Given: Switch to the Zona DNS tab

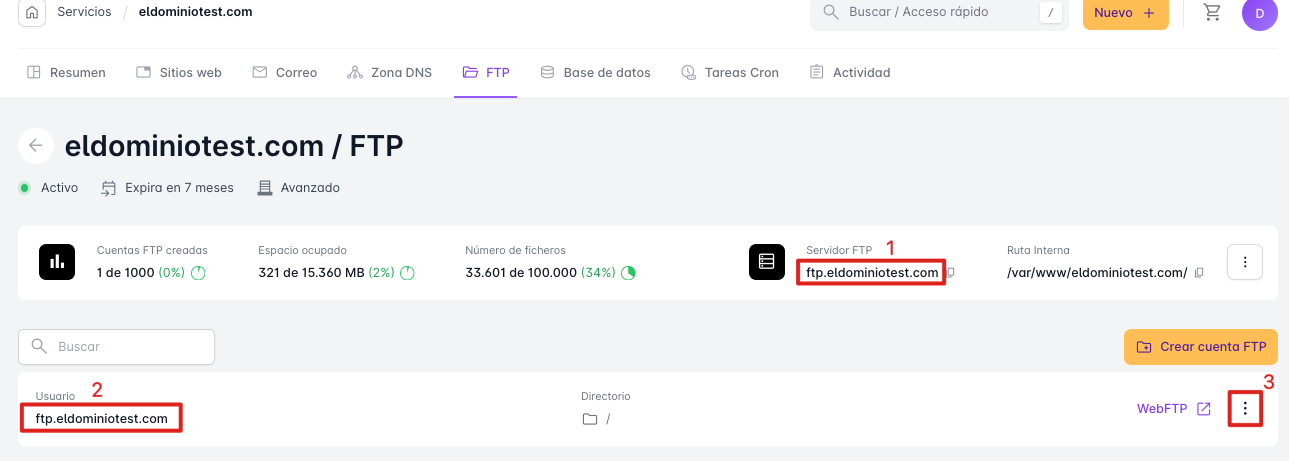Looking at the screenshot, I should [389, 72].
